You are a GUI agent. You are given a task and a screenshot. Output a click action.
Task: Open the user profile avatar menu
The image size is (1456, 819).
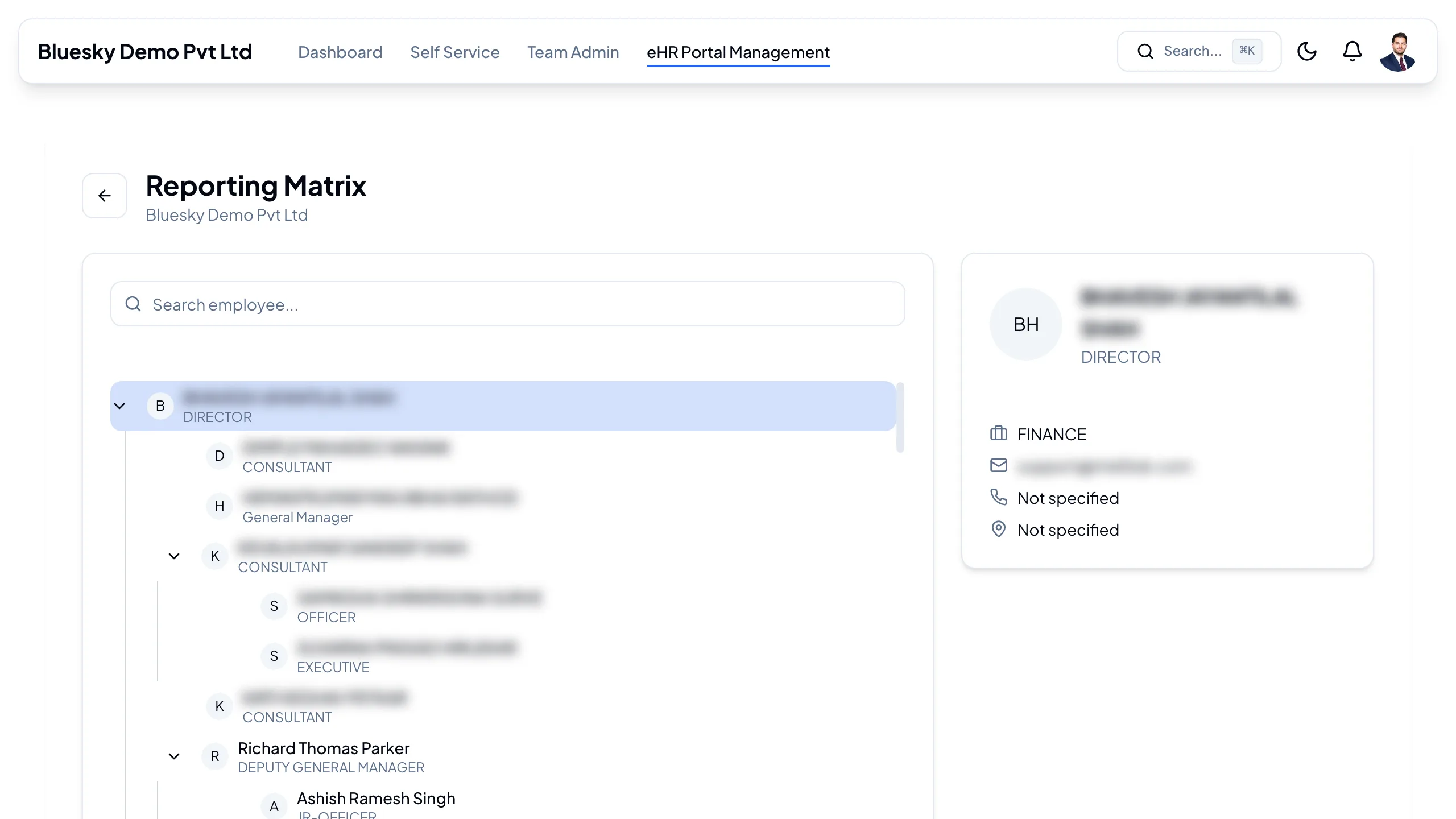(x=1398, y=52)
